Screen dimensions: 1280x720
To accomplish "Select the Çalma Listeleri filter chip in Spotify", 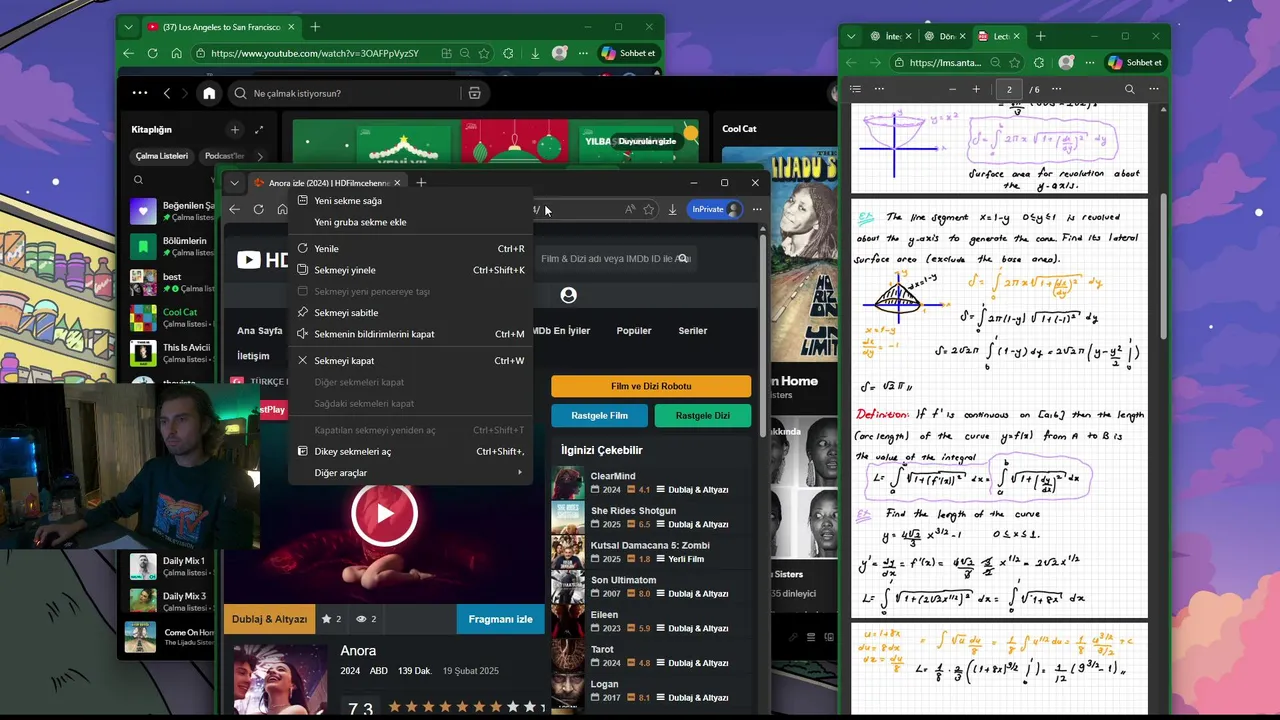I will tap(162, 156).
